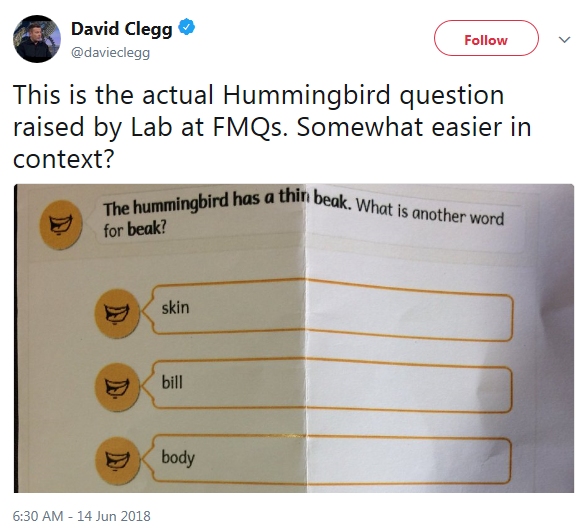Click the tweet text about FMQs

272,126
